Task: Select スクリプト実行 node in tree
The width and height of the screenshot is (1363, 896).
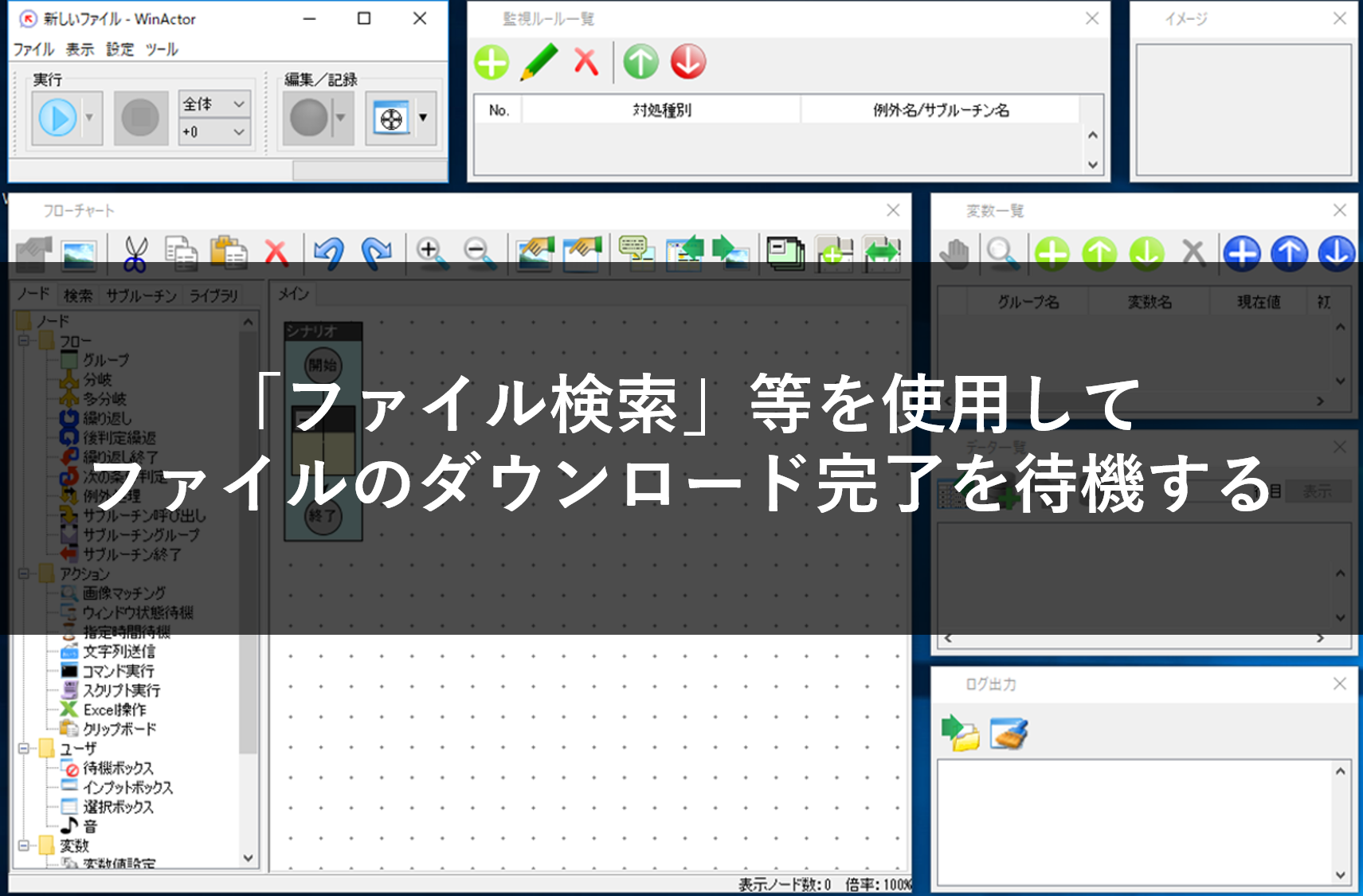Action: point(122,690)
